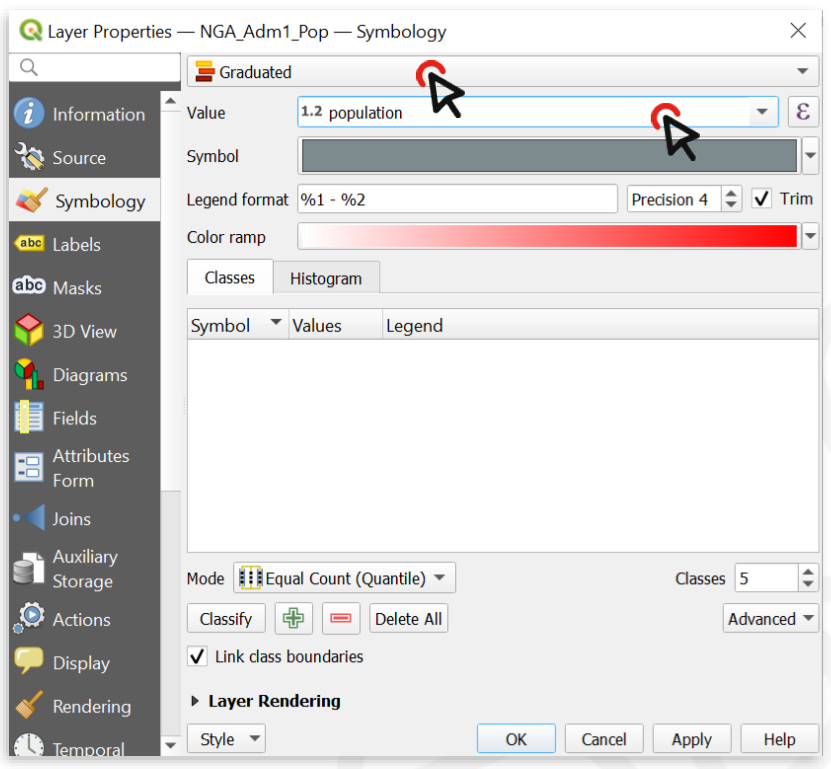Open the Mode Equal Count dropdown
831x769 pixels.
pos(344,578)
